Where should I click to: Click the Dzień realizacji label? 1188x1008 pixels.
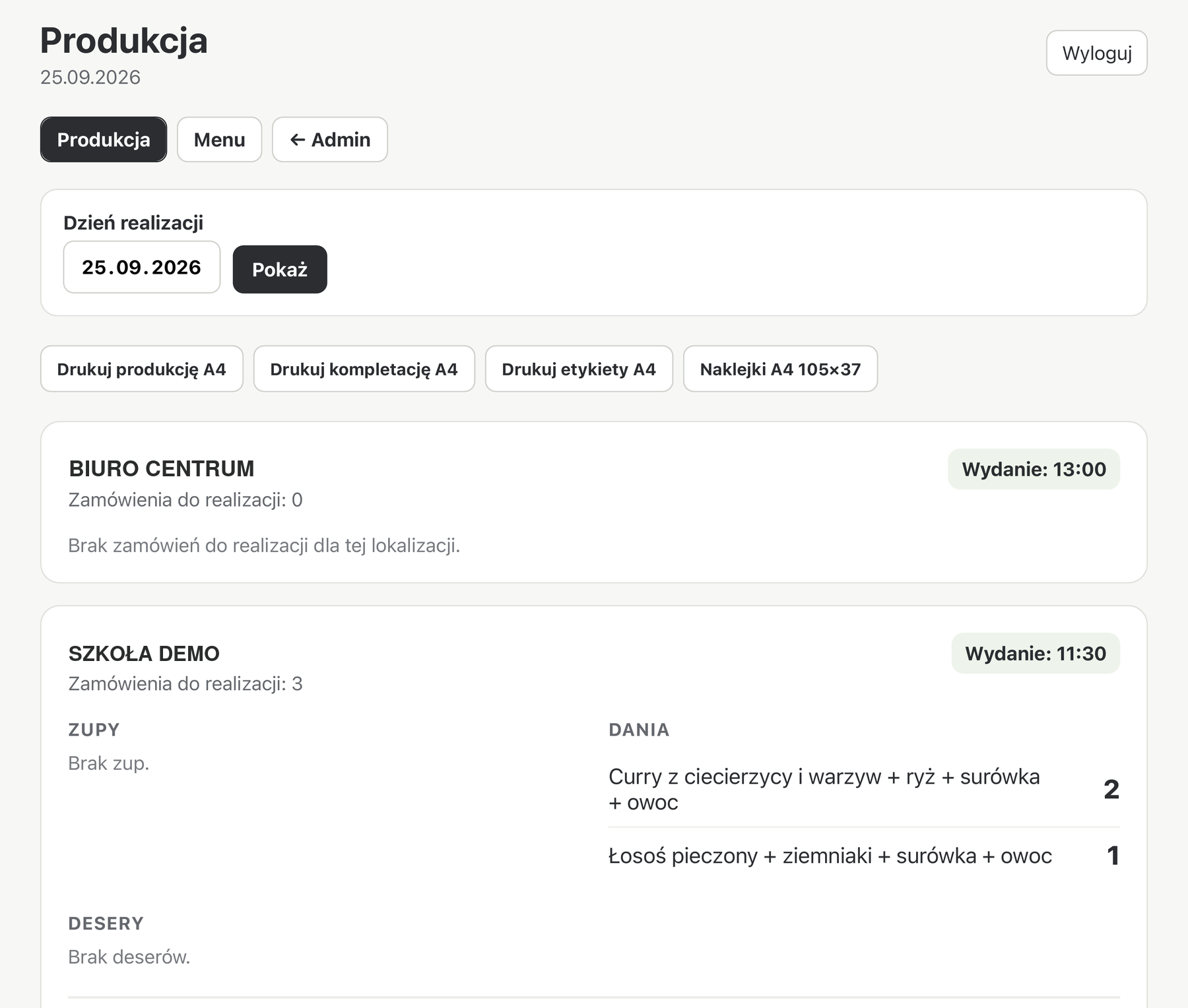click(133, 223)
